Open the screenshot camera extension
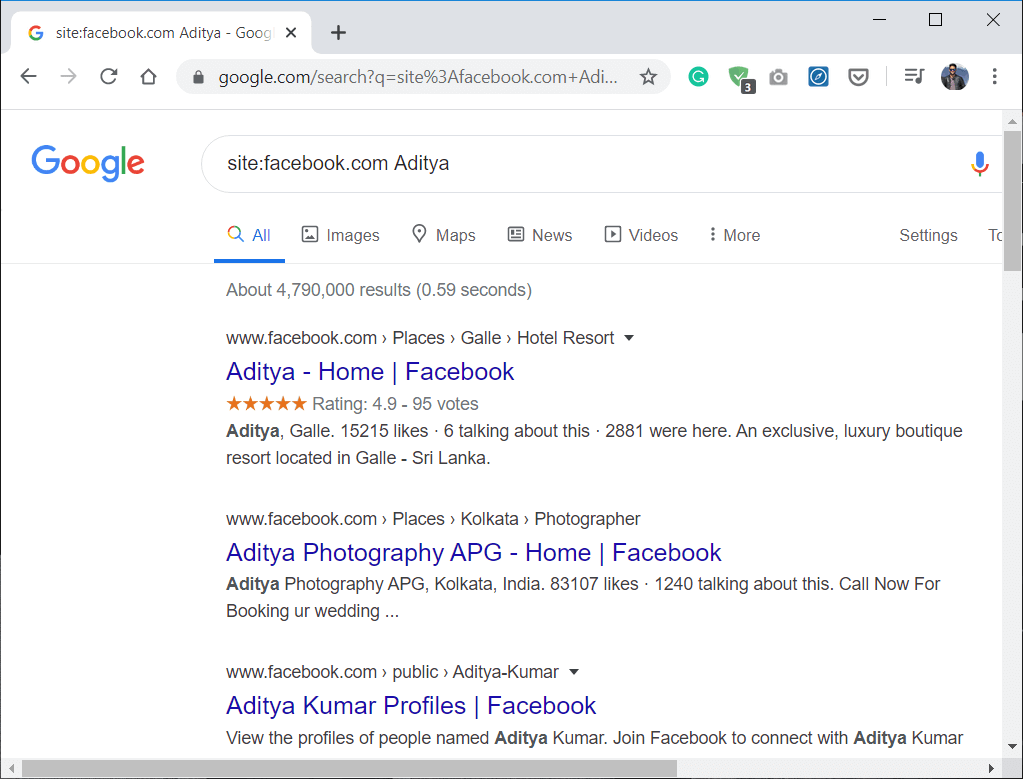Viewport: 1023px width, 779px height. (x=779, y=76)
